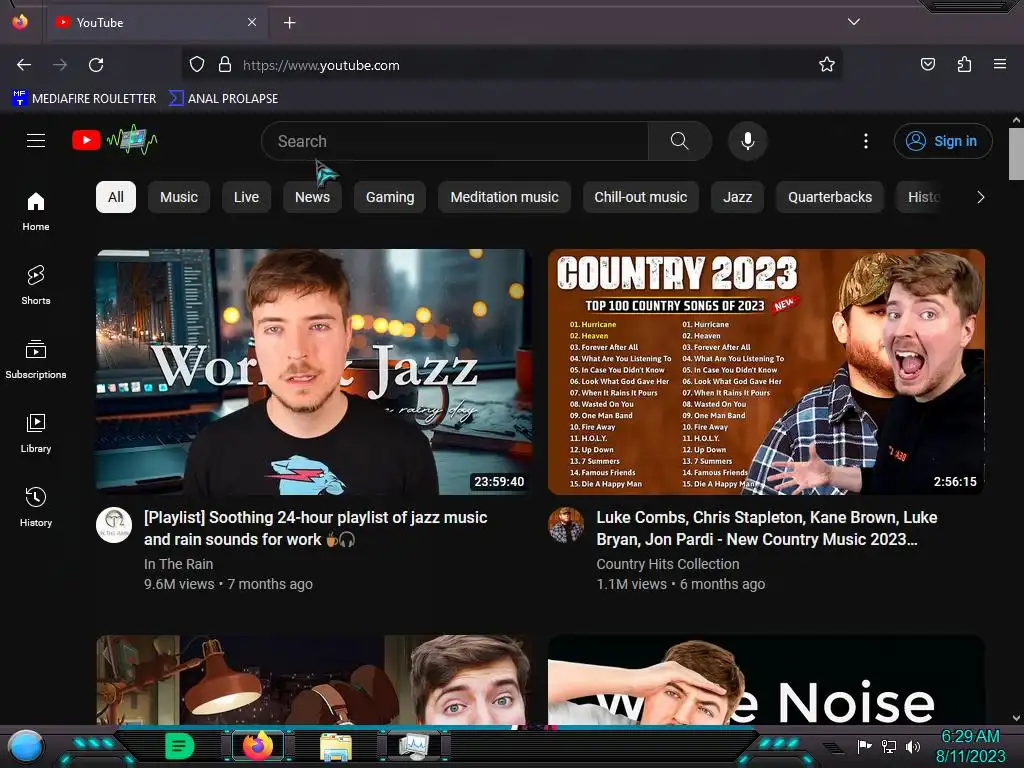Go forward in Firefox

coord(60,65)
